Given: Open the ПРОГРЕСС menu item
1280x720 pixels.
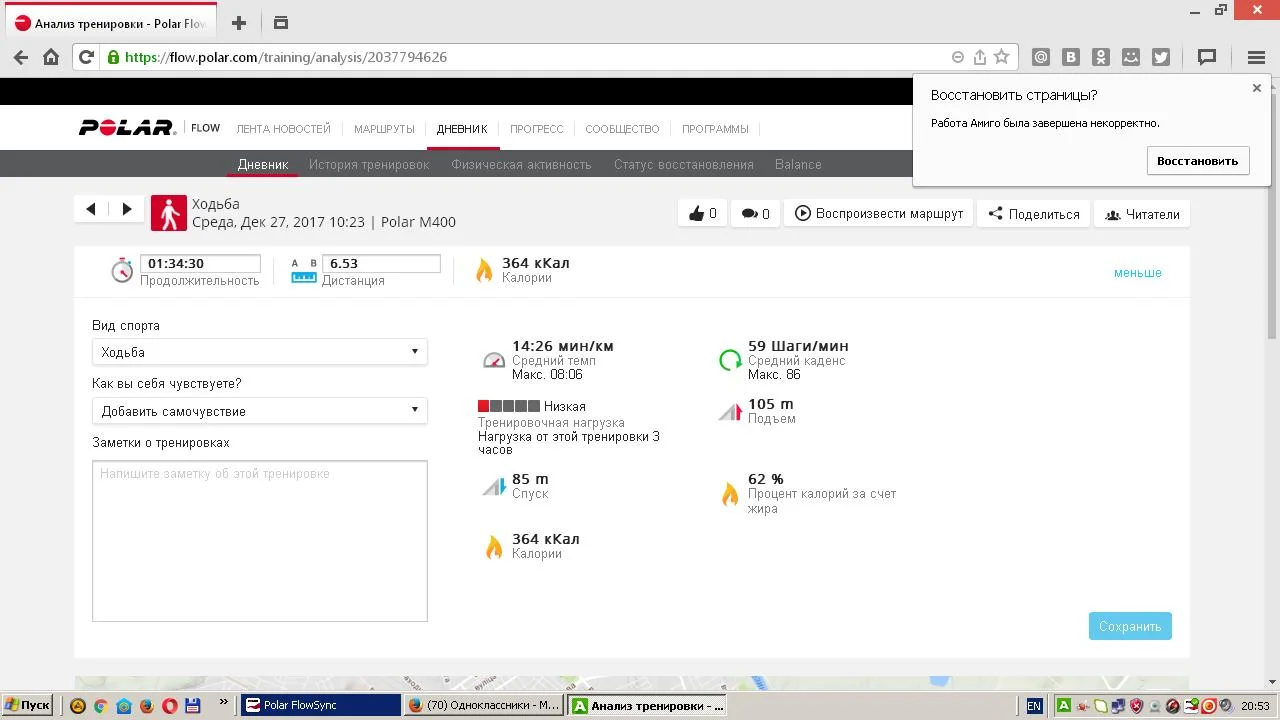Looking at the screenshot, I should [x=536, y=129].
